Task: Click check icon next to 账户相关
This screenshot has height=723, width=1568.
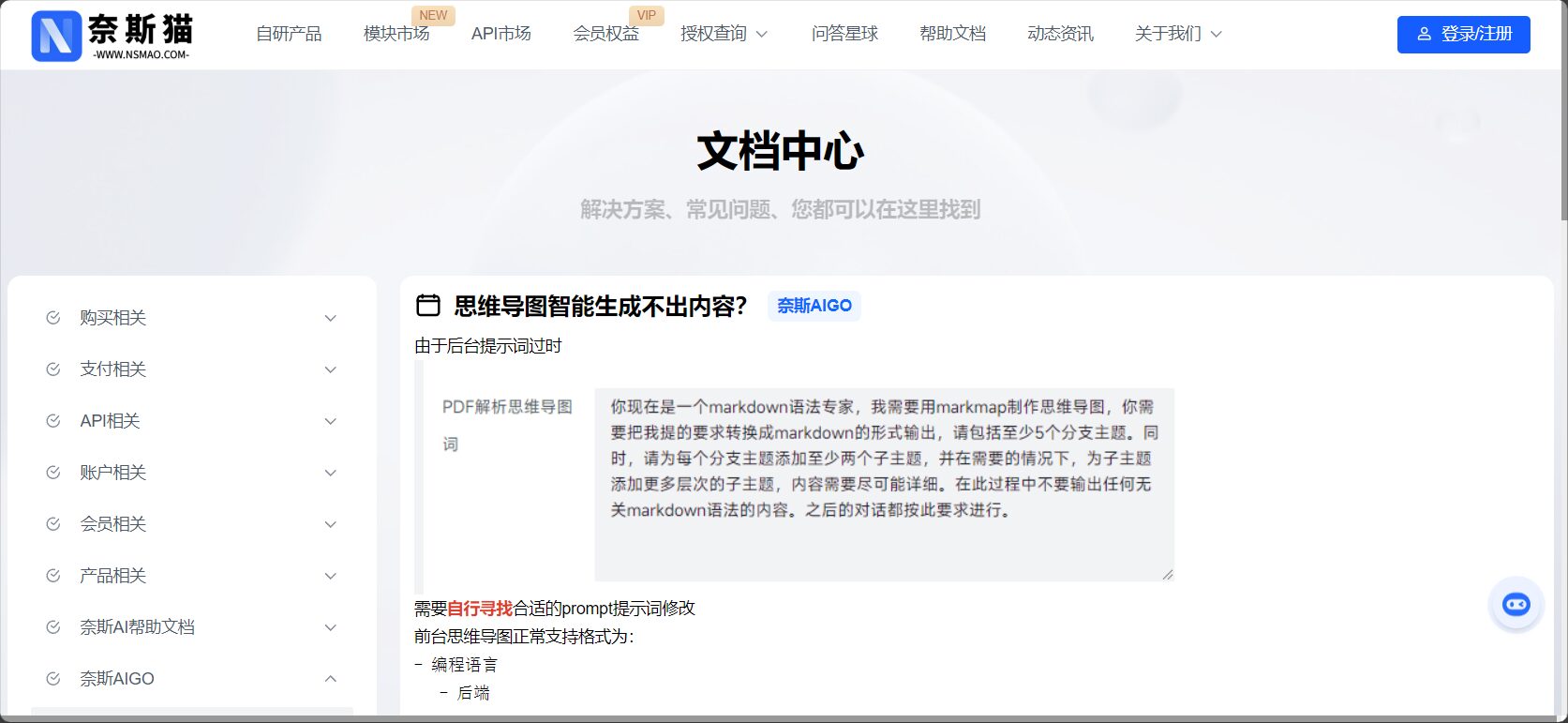Action: pyautogui.click(x=53, y=473)
